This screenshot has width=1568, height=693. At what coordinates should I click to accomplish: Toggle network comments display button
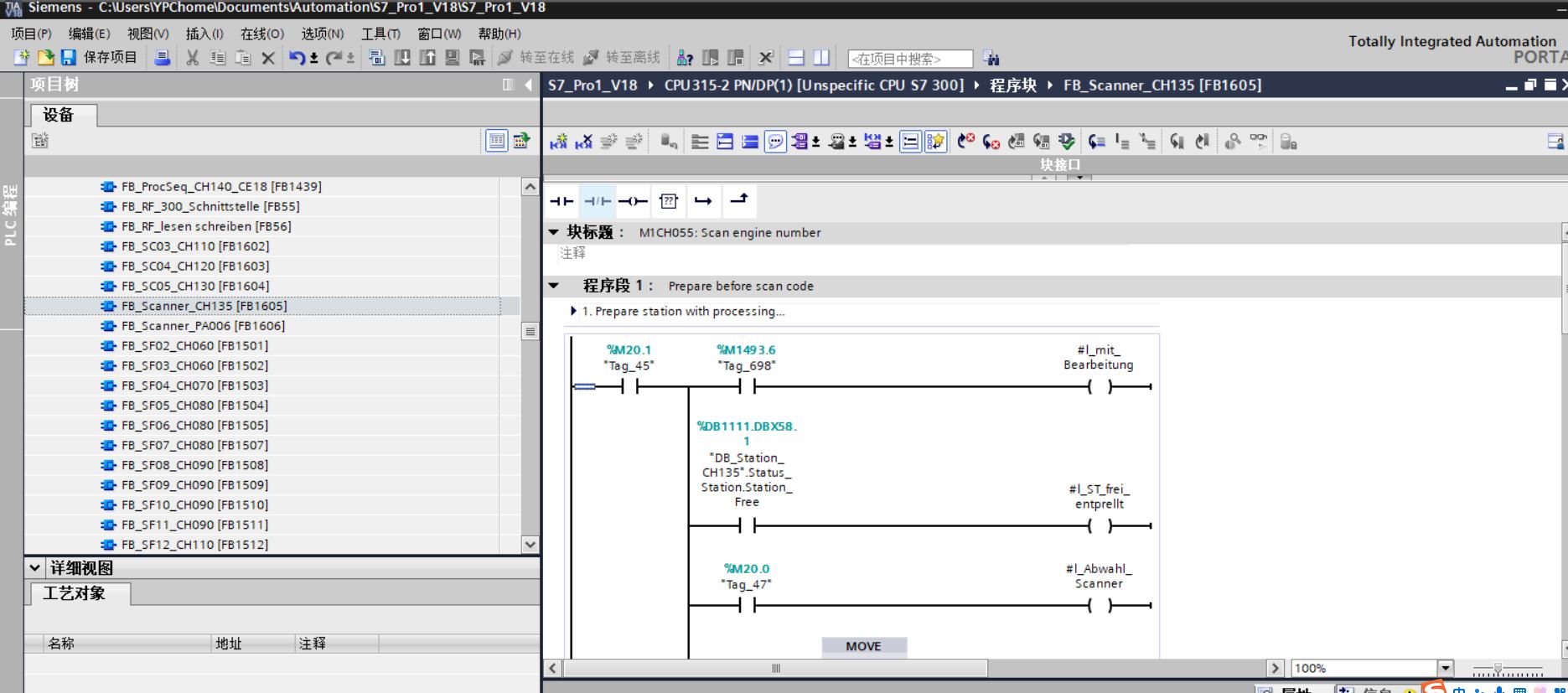[910, 142]
